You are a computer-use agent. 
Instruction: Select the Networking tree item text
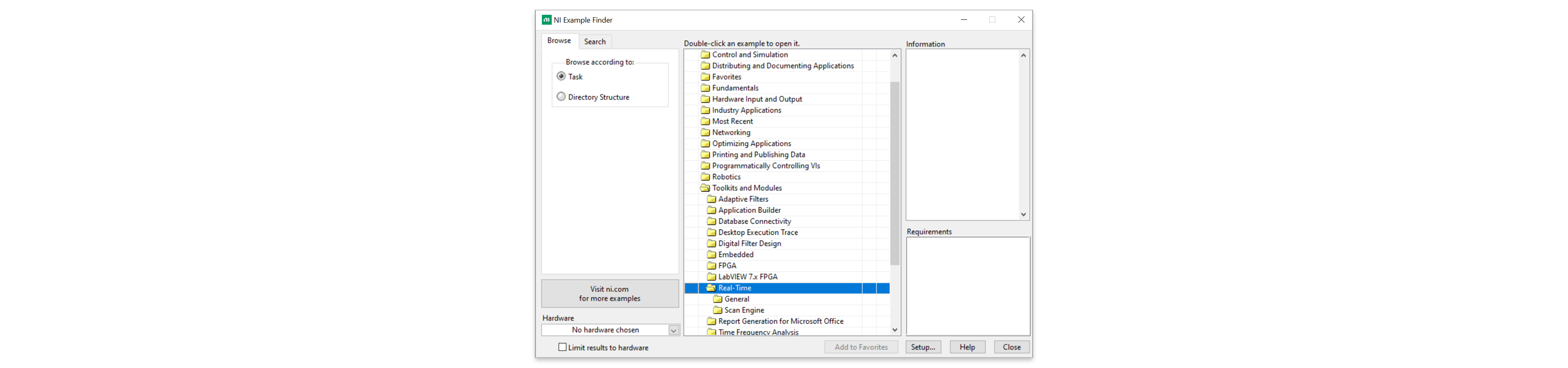[732, 132]
